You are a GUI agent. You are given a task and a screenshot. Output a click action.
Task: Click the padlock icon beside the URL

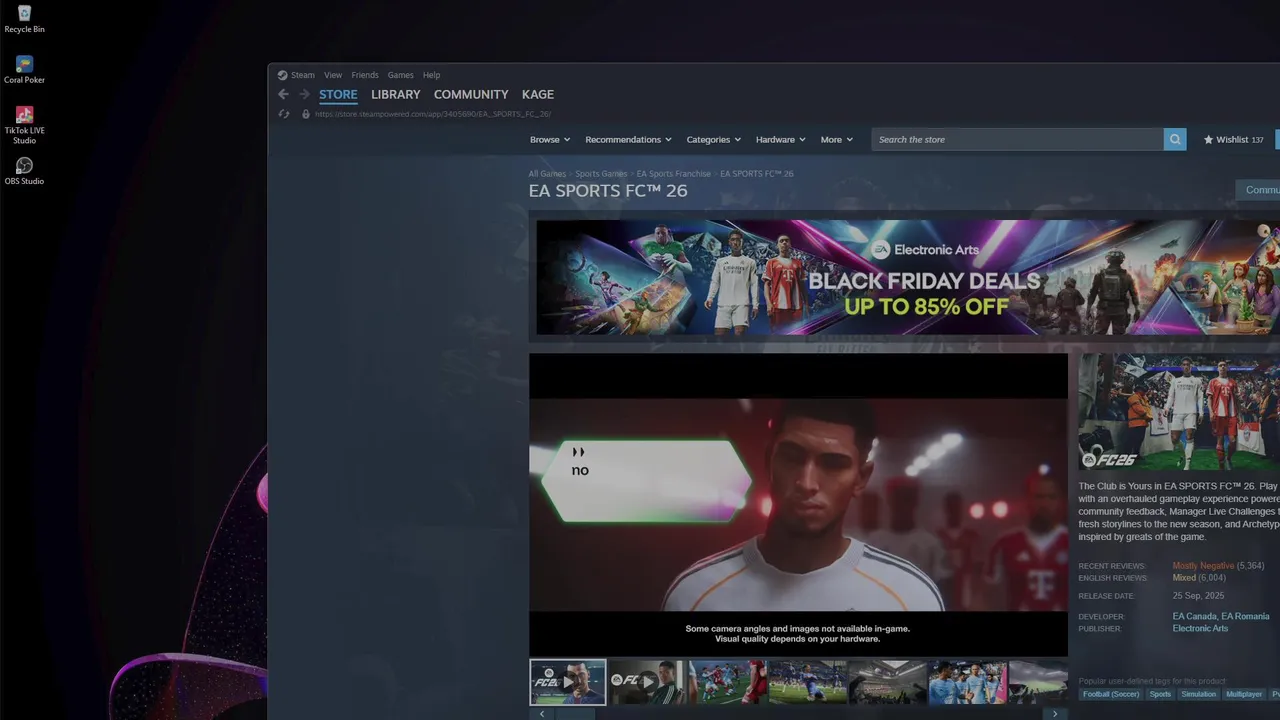pyautogui.click(x=306, y=114)
